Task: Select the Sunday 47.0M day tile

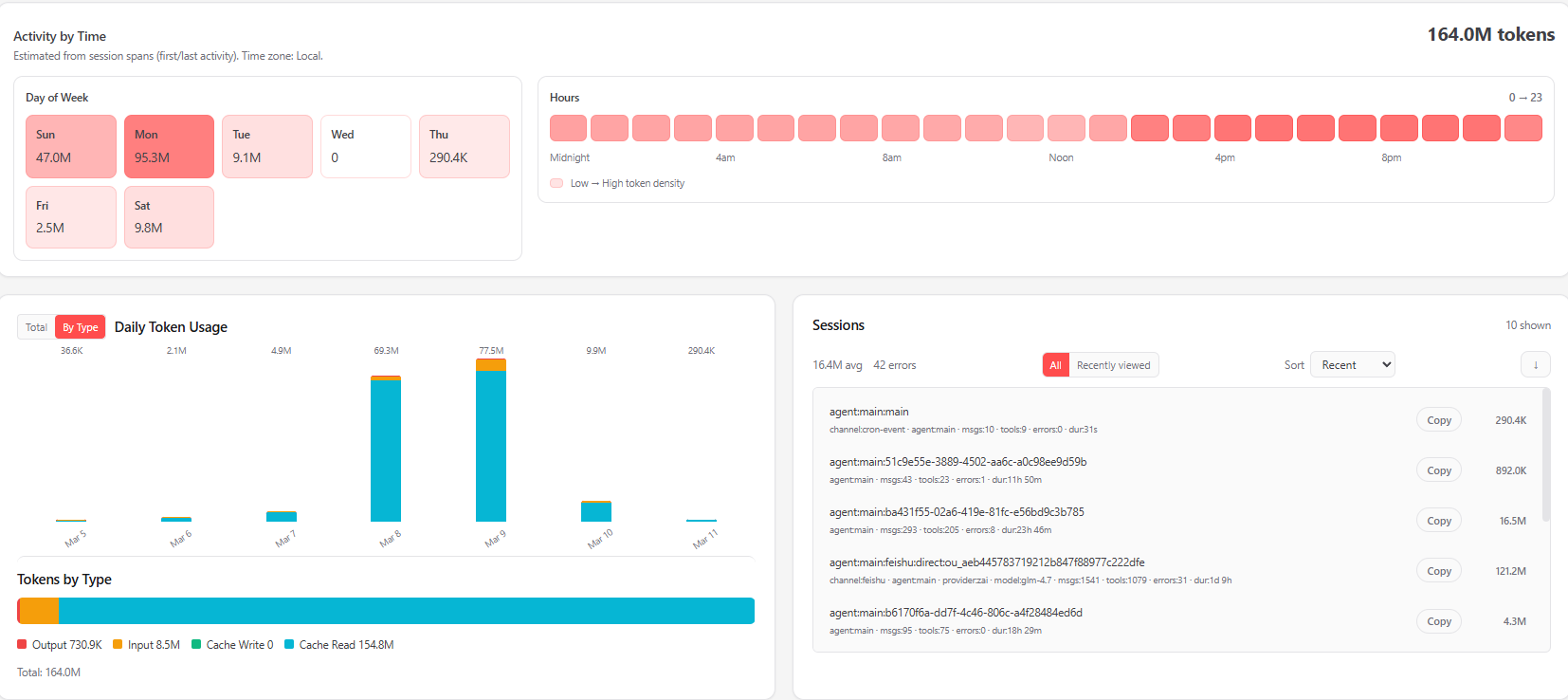Action: (71, 147)
